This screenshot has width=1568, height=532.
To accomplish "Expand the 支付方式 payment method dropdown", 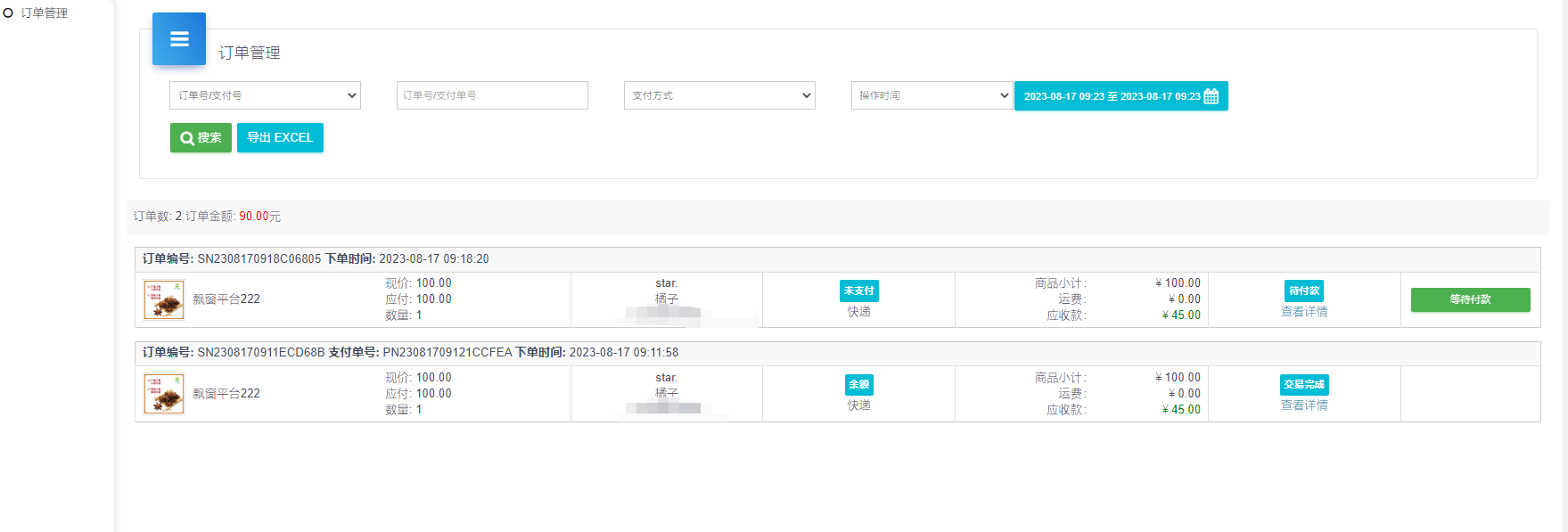I will (719, 95).
